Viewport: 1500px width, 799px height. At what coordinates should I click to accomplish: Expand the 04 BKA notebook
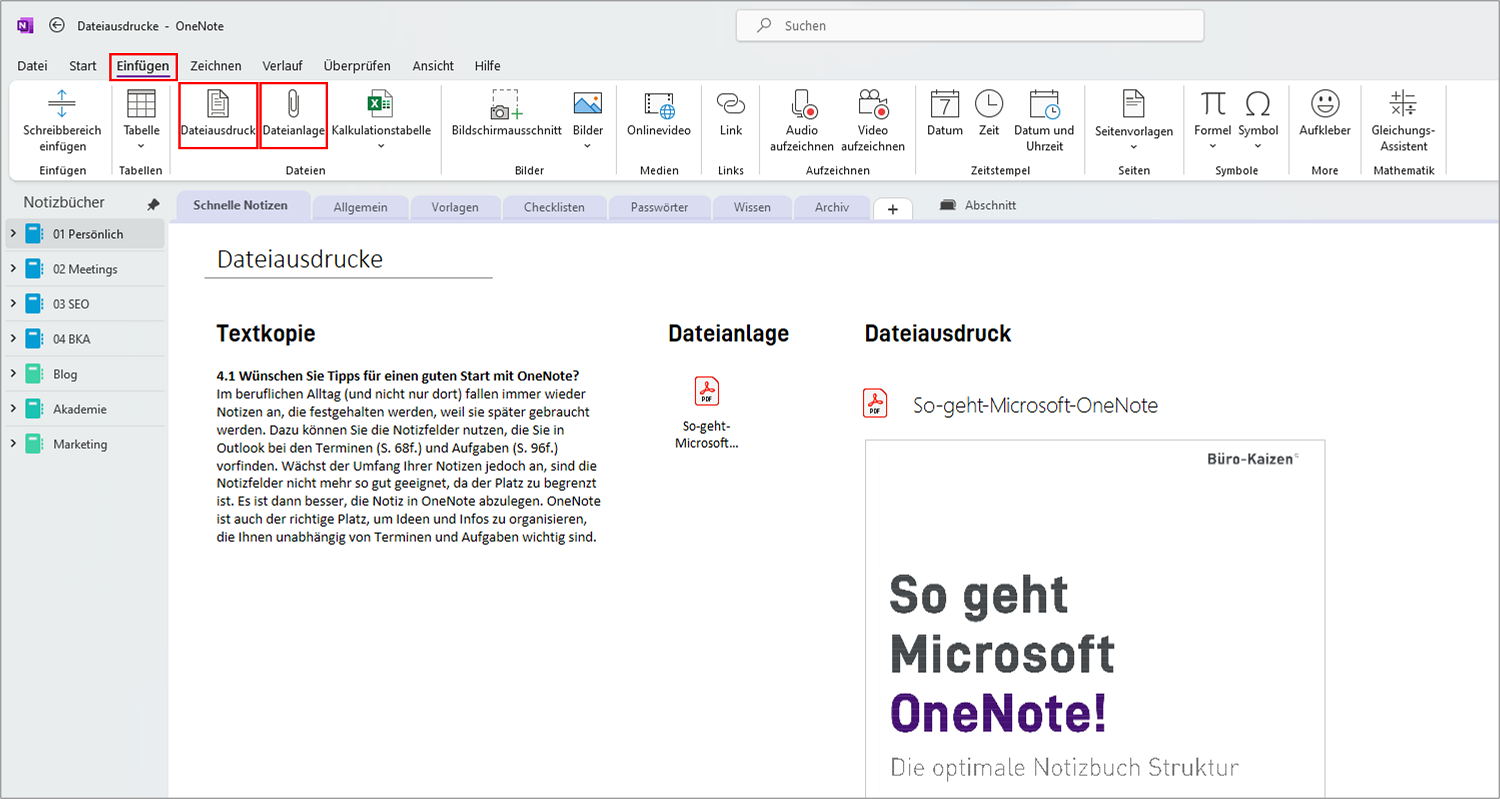coord(13,339)
